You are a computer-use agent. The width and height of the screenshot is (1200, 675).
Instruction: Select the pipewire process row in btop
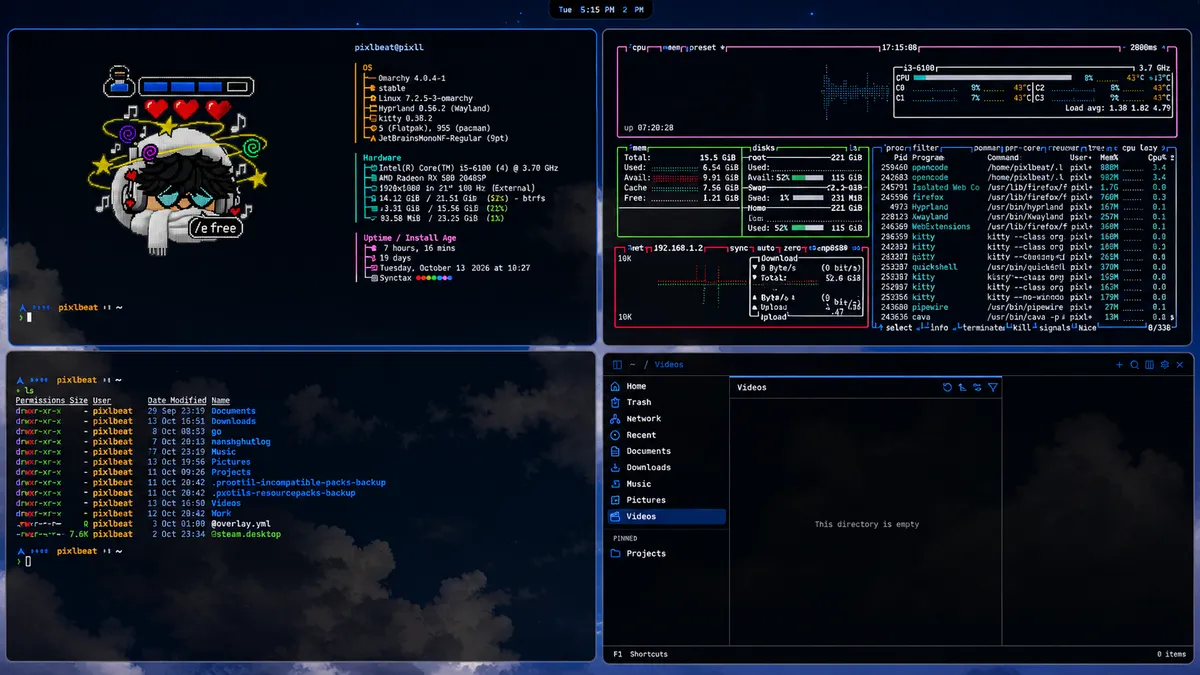click(1025, 307)
